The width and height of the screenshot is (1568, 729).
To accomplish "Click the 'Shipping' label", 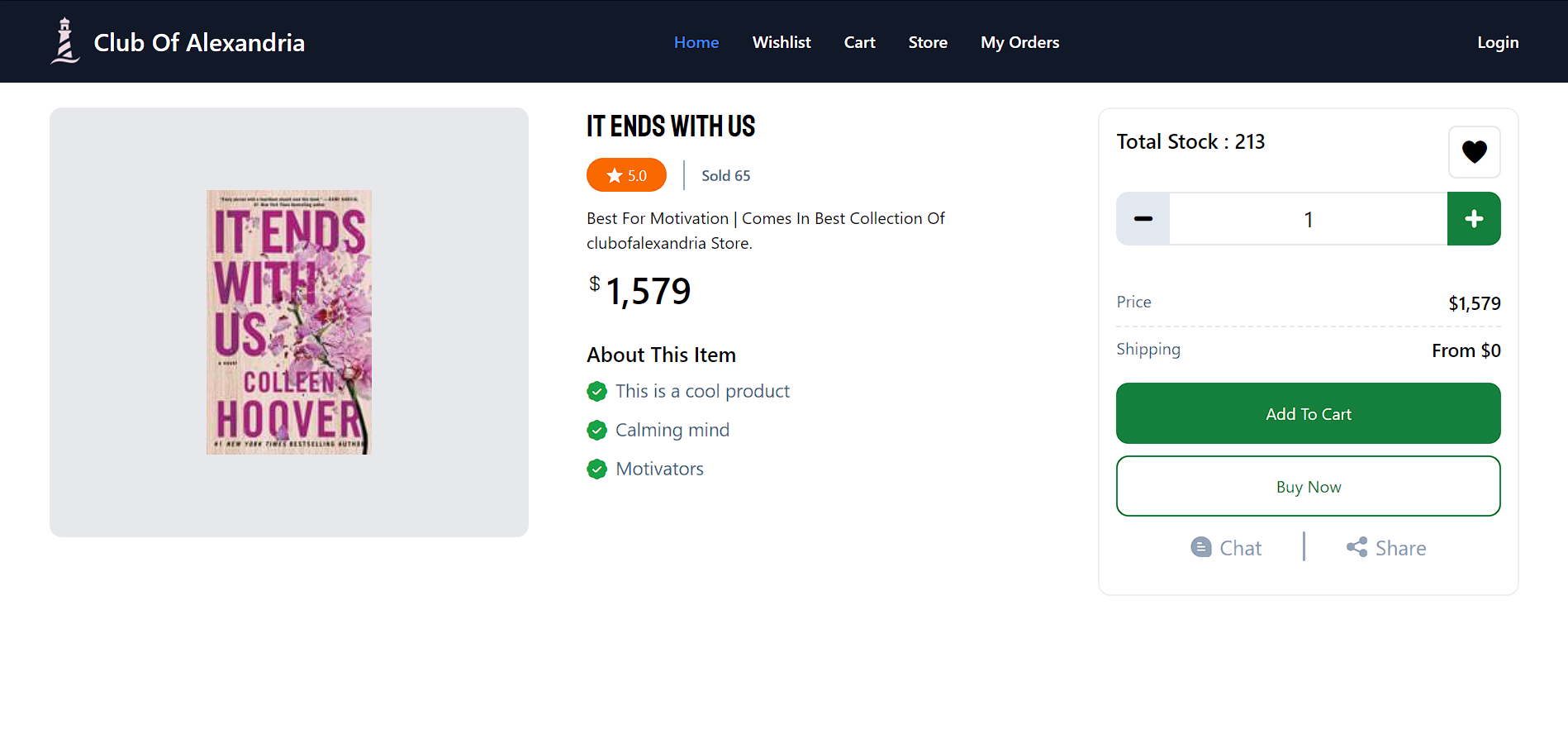I will pyautogui.click(x=1148, y=349).
